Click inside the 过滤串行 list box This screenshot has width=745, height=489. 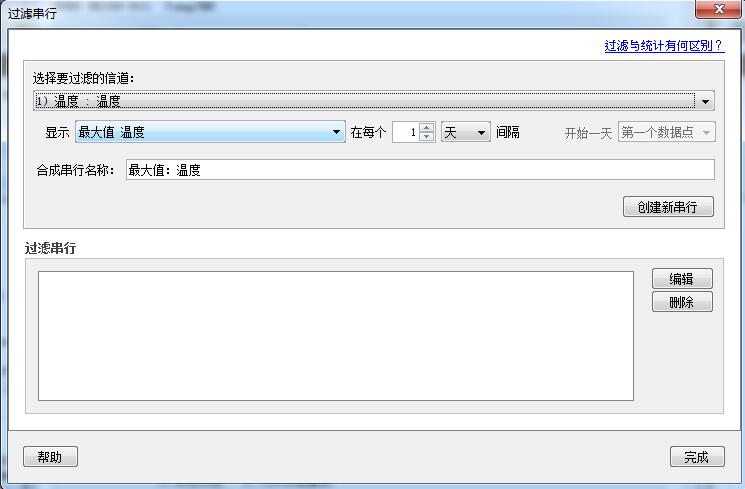[x=335, y=335]
